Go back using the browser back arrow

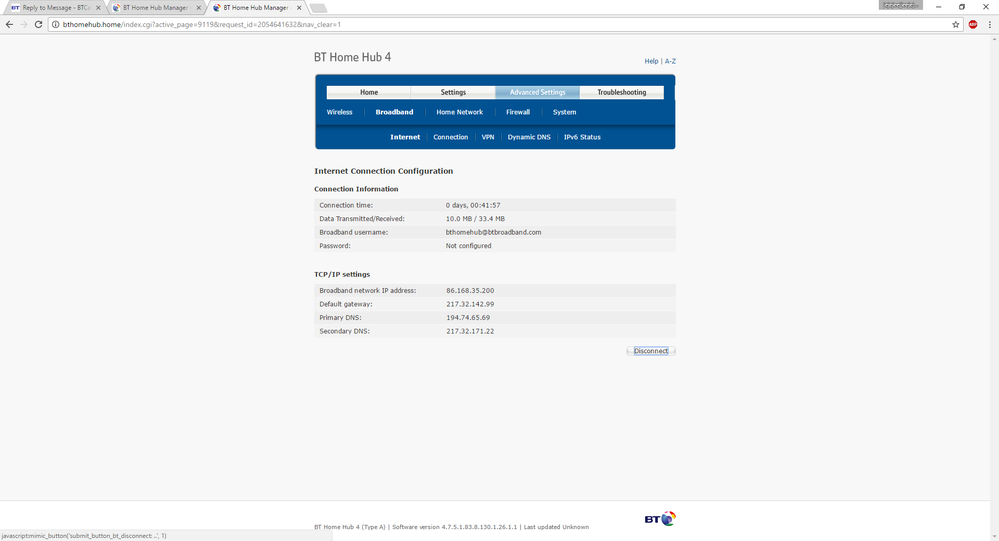coord(9,24)
